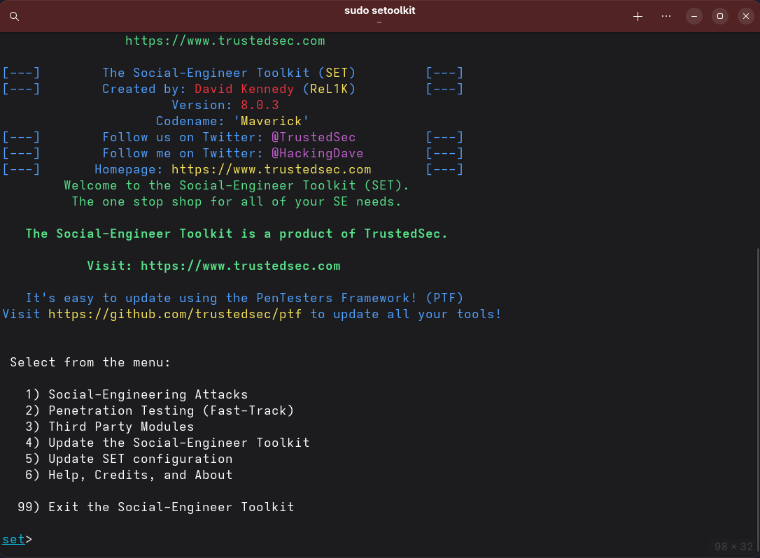Click the terminal's vertical scrollbar

pos(758,398)
